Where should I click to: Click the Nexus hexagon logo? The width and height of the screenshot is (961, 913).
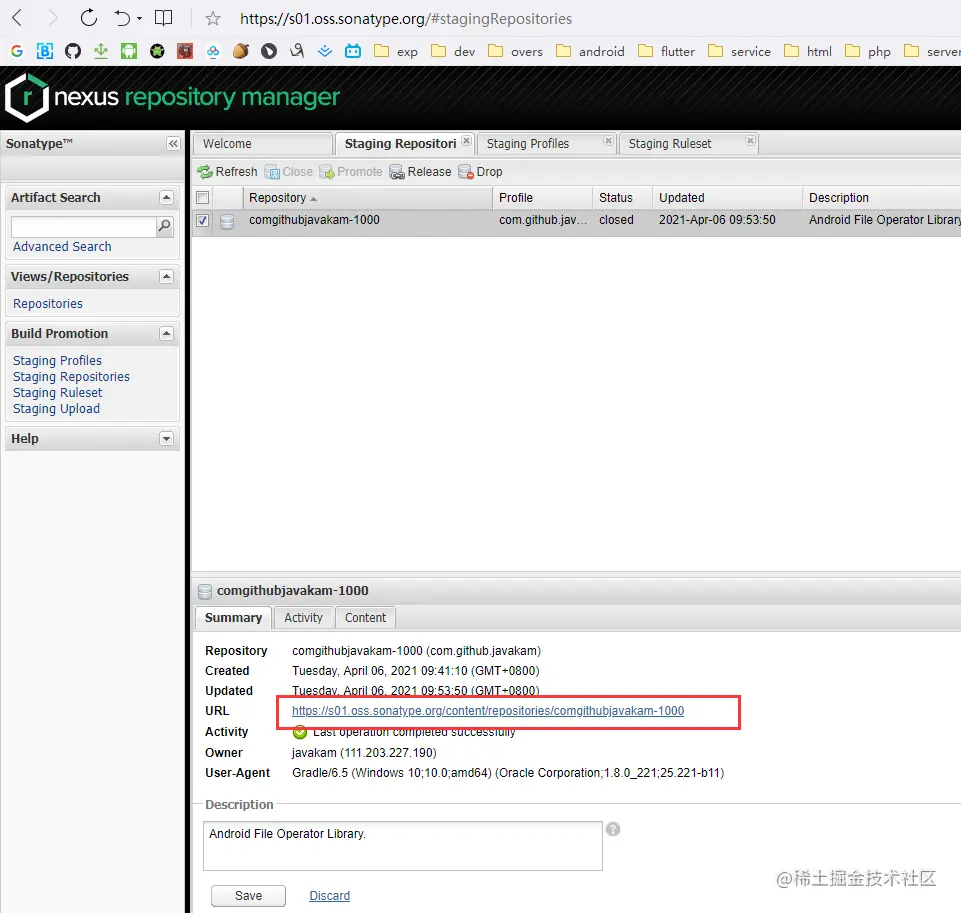click(26, 97)
